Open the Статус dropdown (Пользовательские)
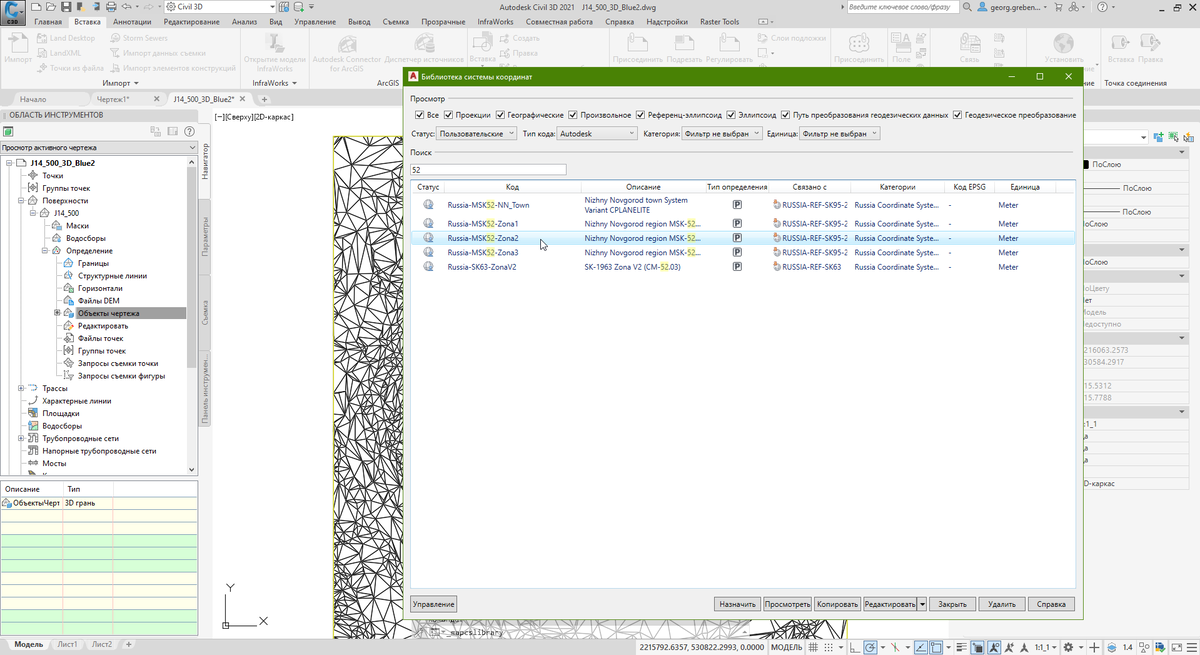1200x655 pixels. (477, 133)
